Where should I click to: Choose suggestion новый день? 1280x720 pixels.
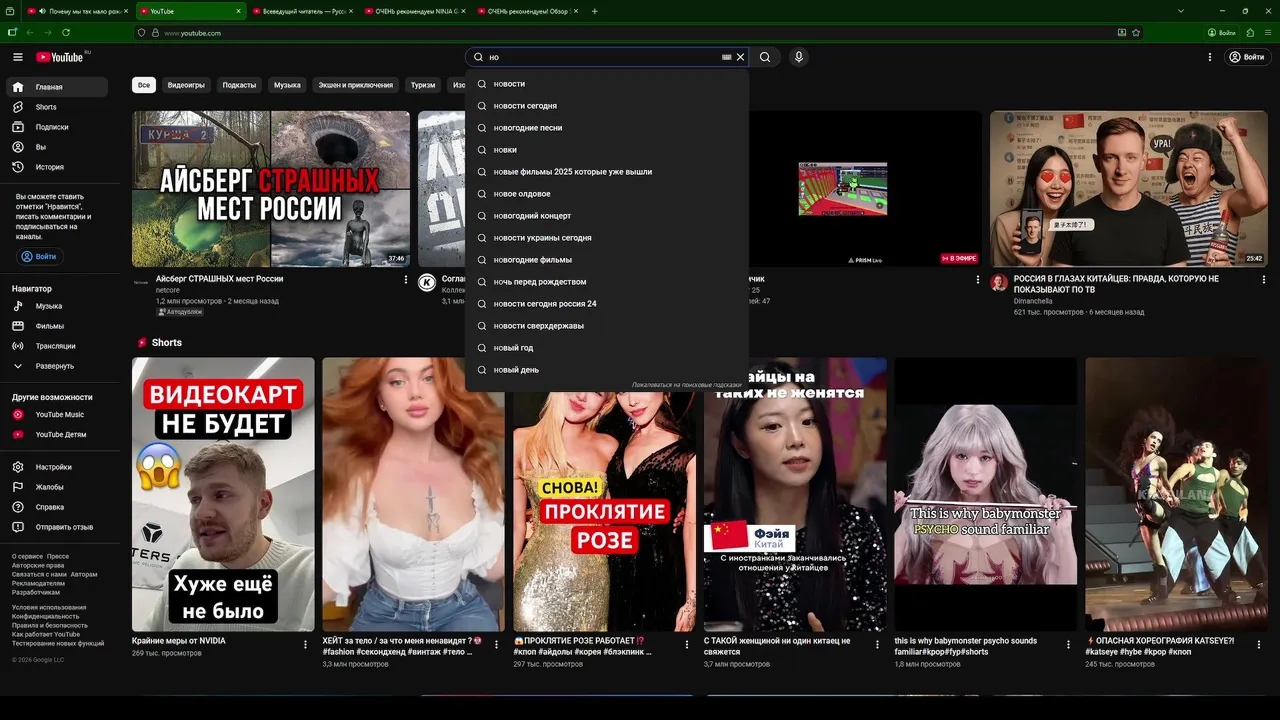click(607, 370)
